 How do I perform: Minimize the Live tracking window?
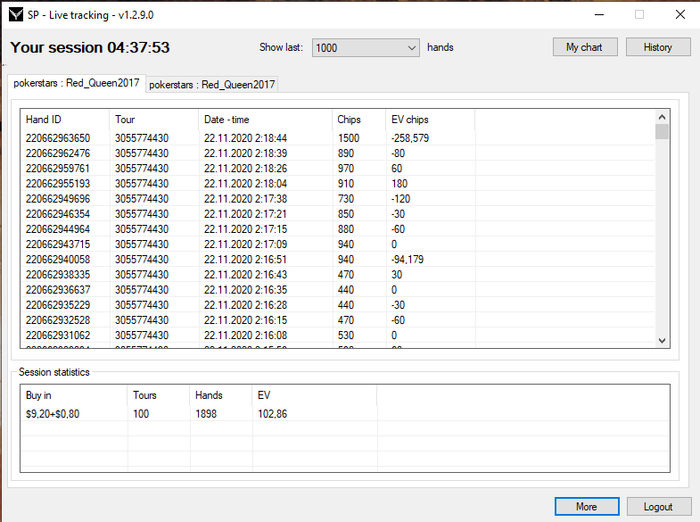click(x=599, y=15)
